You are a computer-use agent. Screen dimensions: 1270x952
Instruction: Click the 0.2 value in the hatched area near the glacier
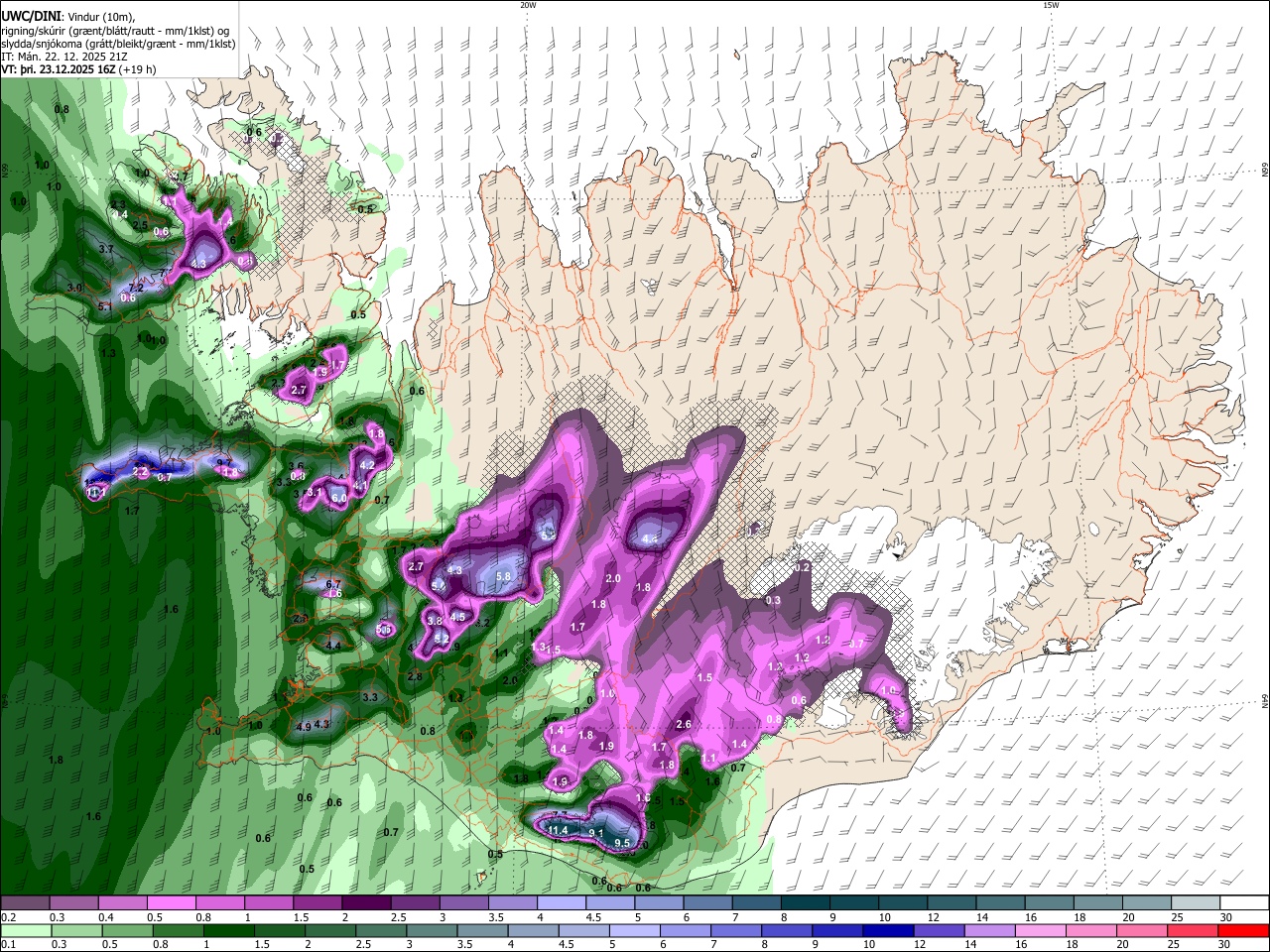click(803, 567)
